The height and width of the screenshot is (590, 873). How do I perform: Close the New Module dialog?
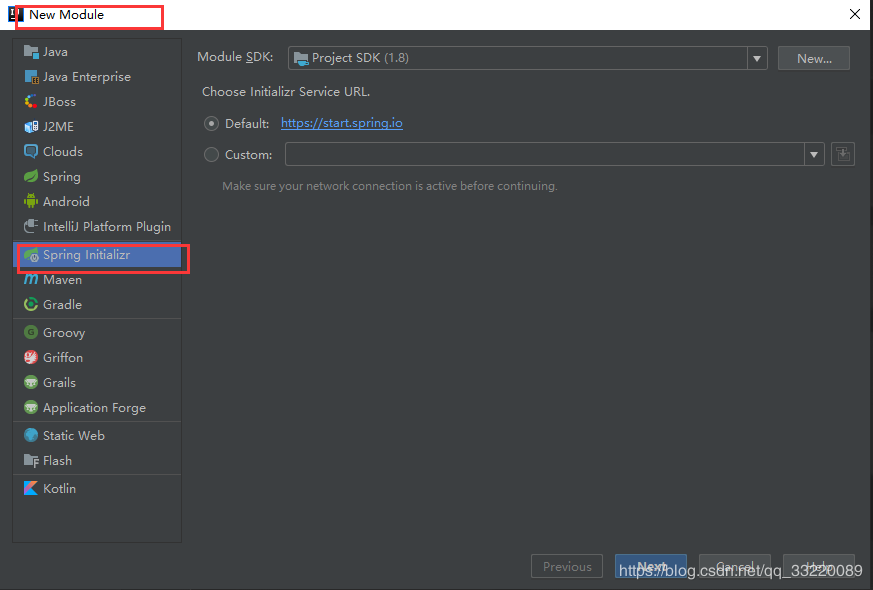[x=855, y=14]
